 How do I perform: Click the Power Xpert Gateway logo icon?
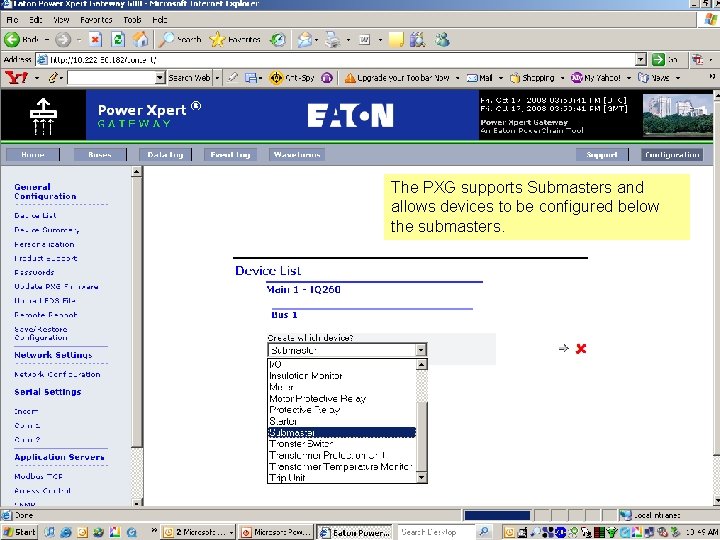coord(43,116)
